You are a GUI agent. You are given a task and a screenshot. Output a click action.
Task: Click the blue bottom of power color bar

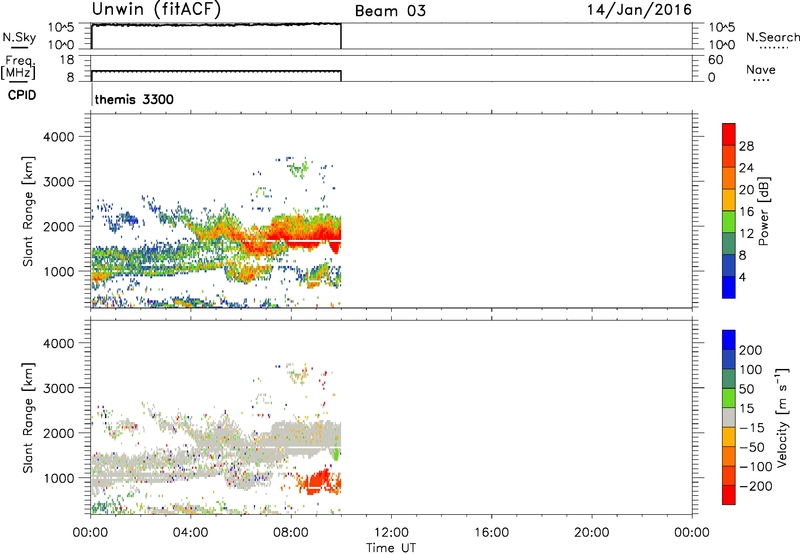(x=729, y=287)
